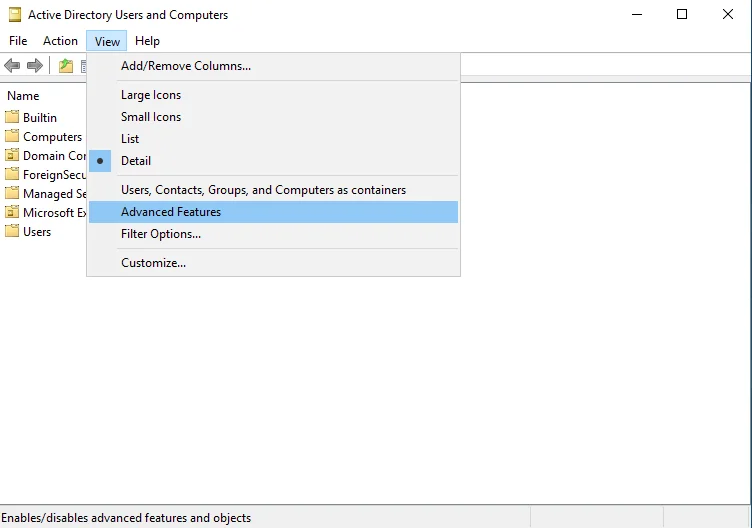Screen dimensions: 752x528
Task: Select the Computers row text
Action: click(x=53, y=137)
